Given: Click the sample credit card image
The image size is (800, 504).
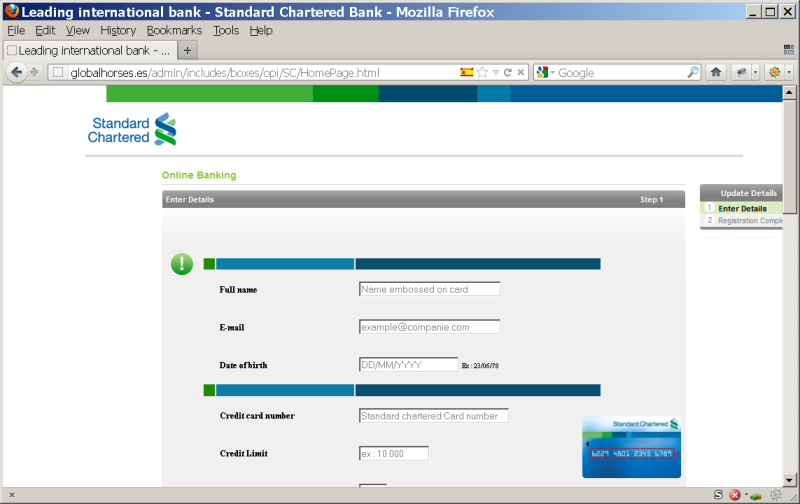Looking at the screenshot, I should click(631, 447).
